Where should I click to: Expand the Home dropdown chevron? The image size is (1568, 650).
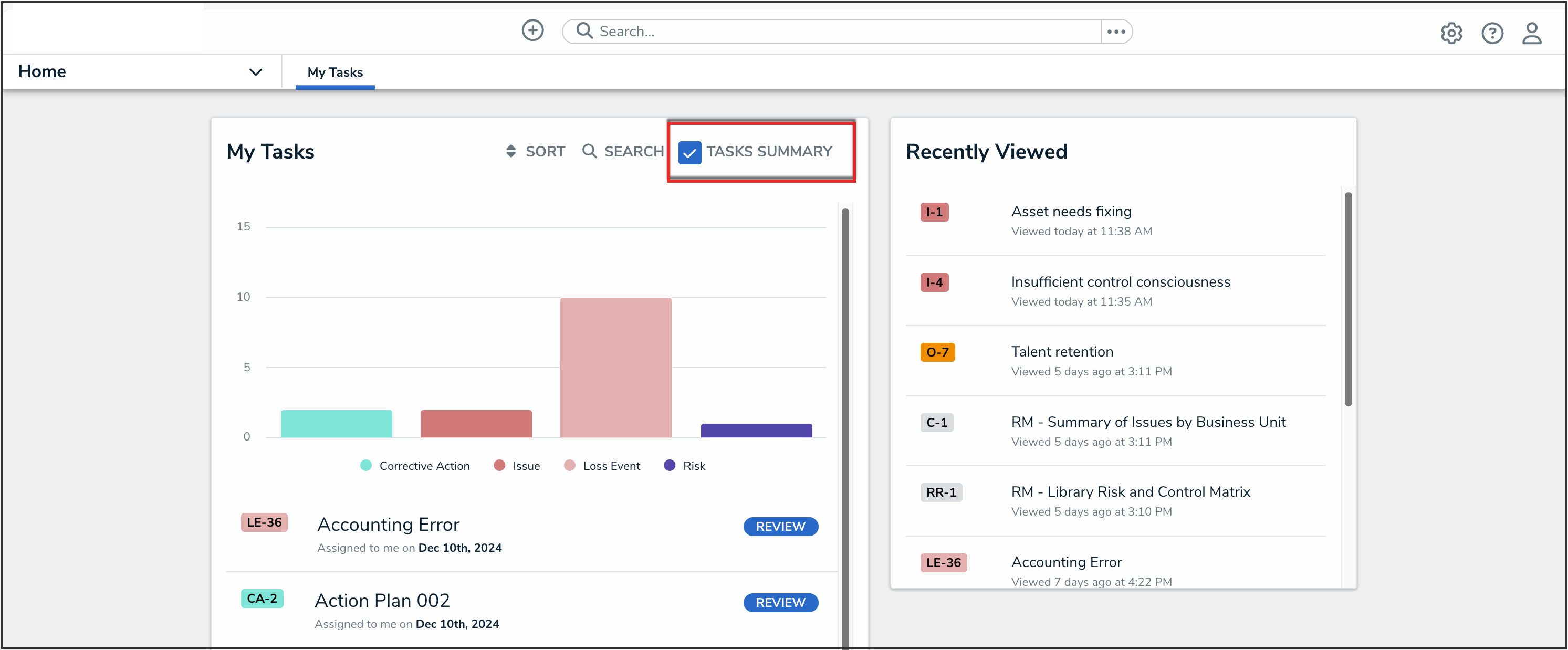pyautogui.click(x=256, y=72)
